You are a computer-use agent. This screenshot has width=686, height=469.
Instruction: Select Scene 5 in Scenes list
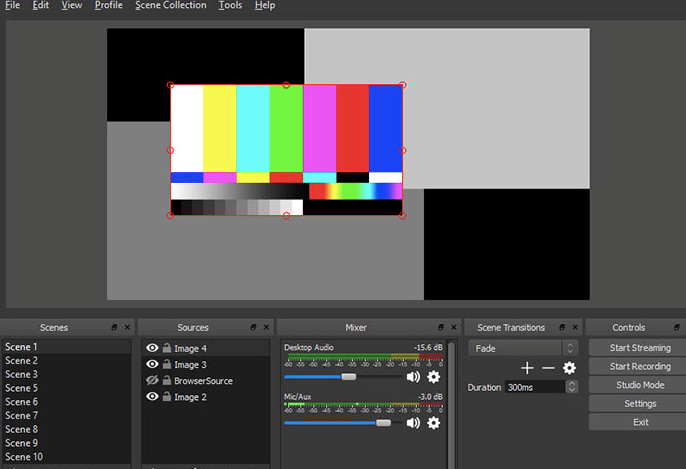point(22,388)
